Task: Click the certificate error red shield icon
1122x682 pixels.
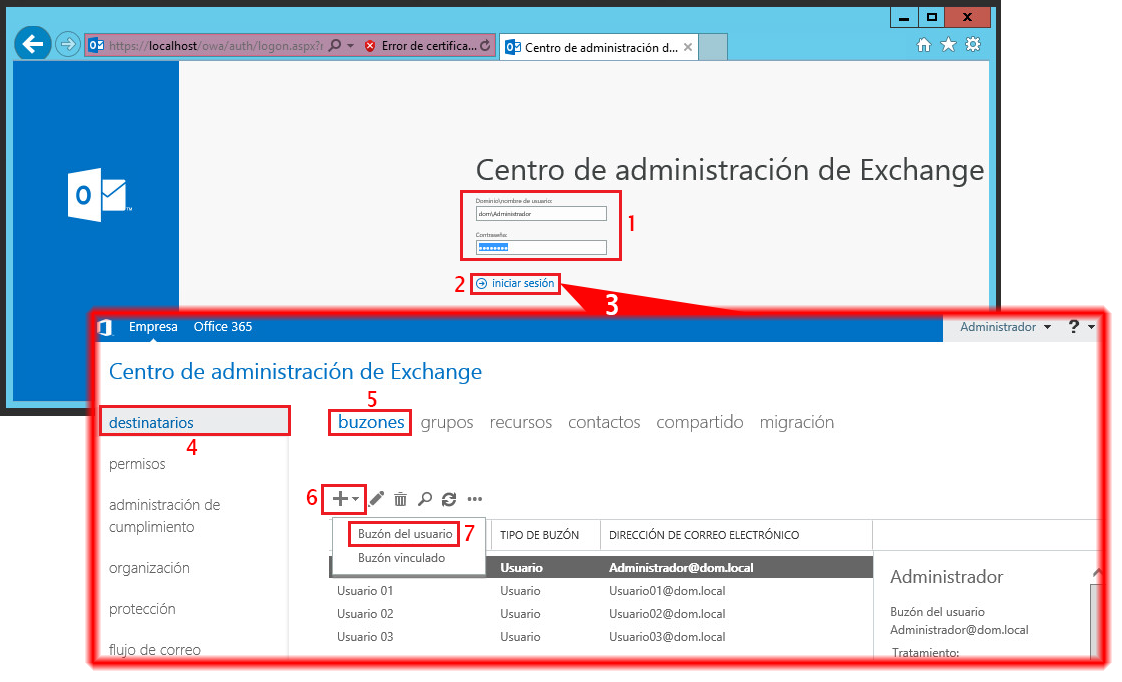Action: (x=370, y=46)
